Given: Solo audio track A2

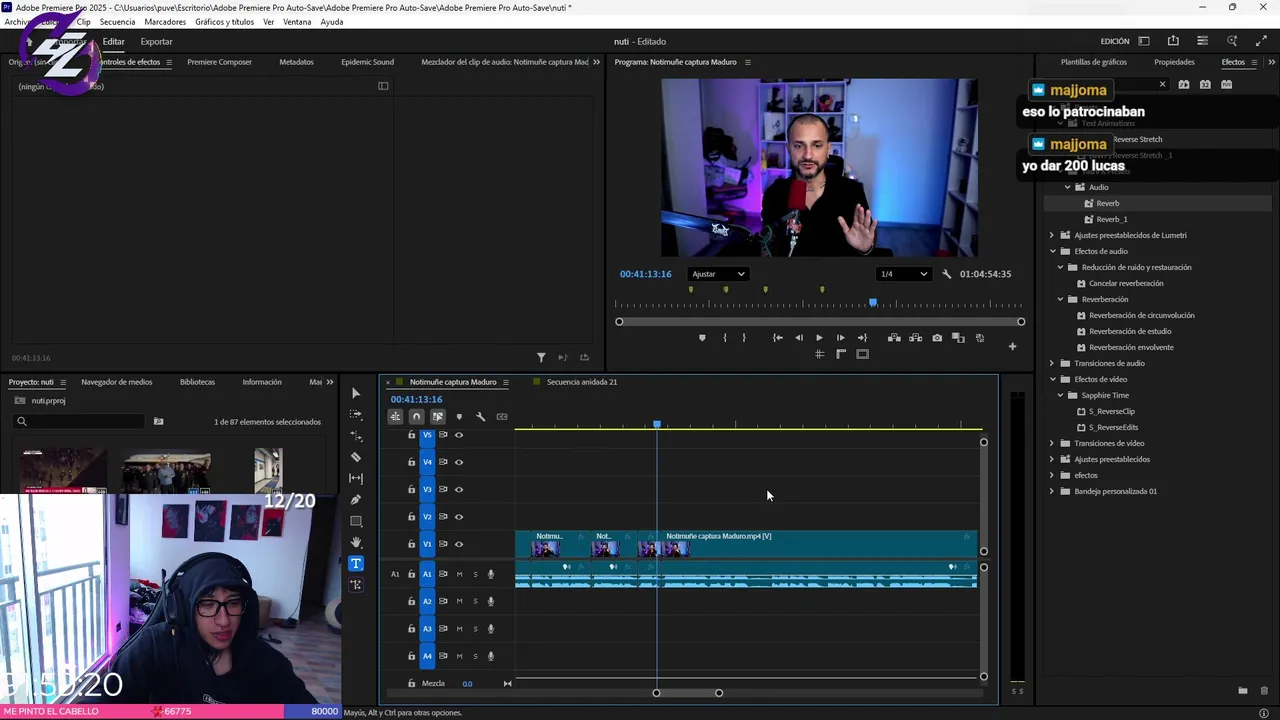Looking at the screenshot, I should point(475,601).
